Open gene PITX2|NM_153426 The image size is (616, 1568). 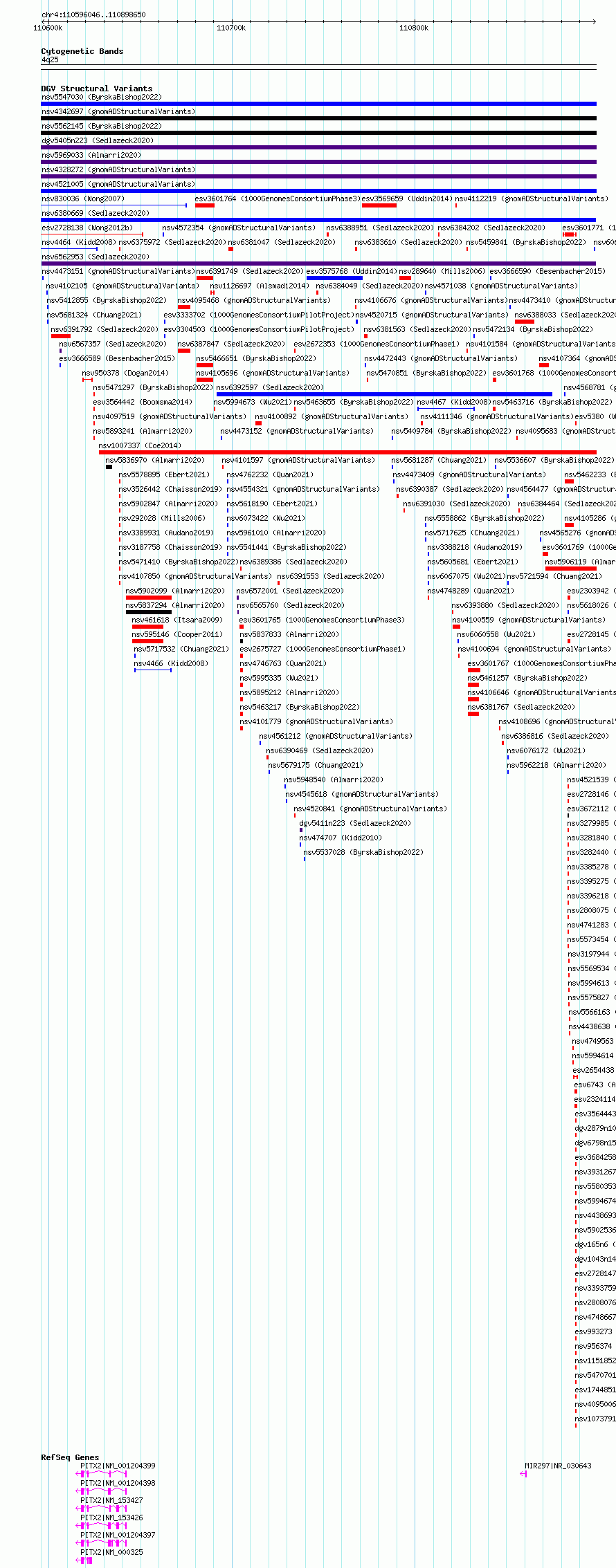111,1518
